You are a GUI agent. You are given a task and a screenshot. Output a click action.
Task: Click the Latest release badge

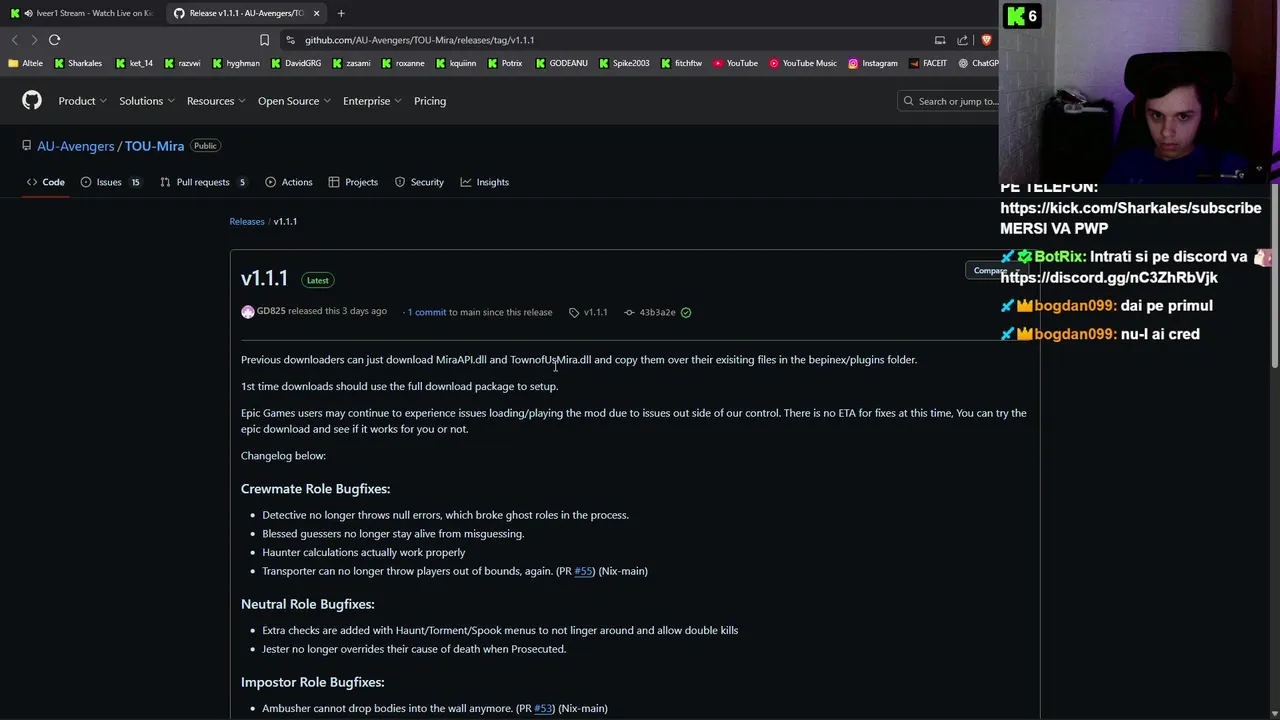(317, 280)
